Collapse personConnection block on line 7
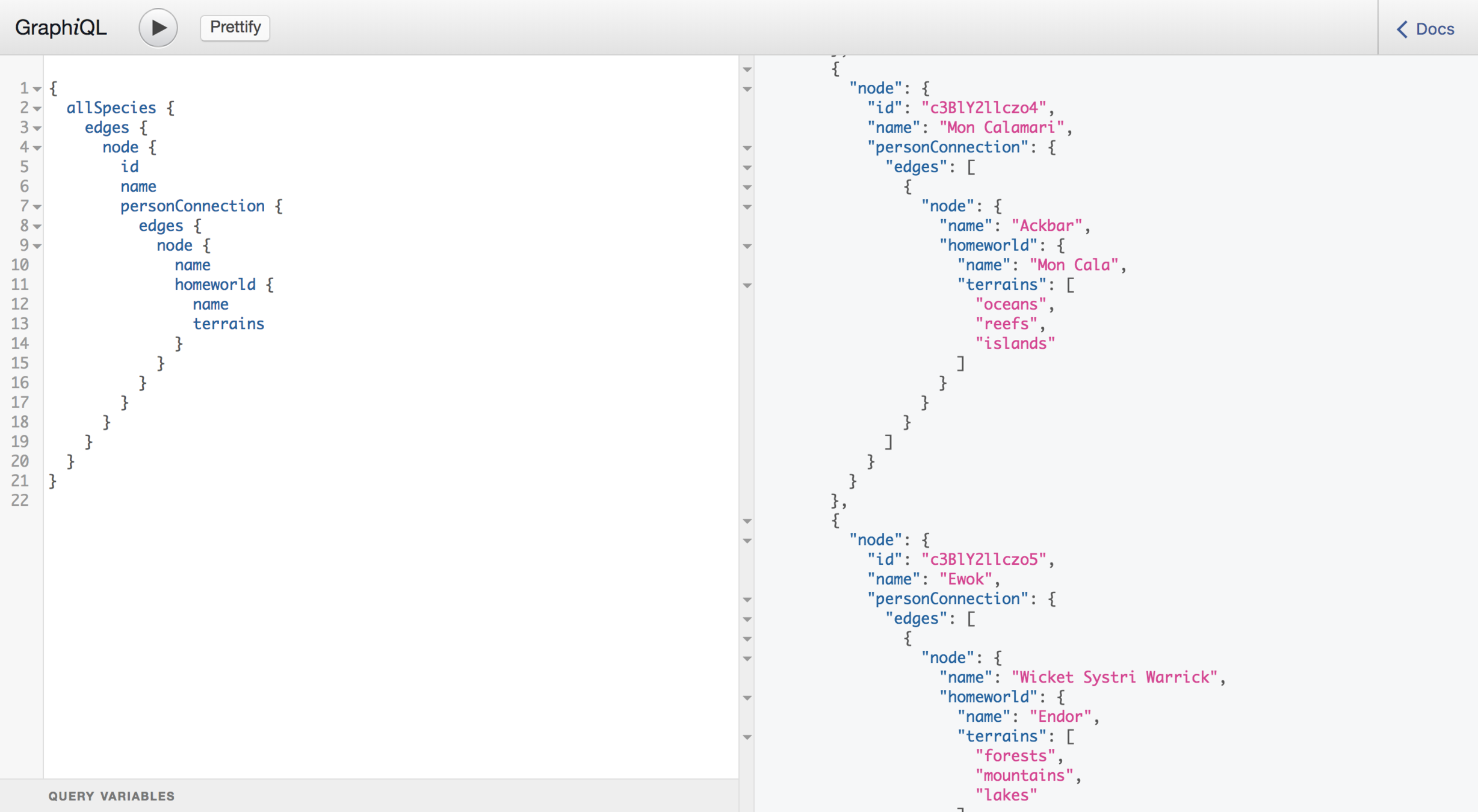1478x812 pixels. point(37,207)
